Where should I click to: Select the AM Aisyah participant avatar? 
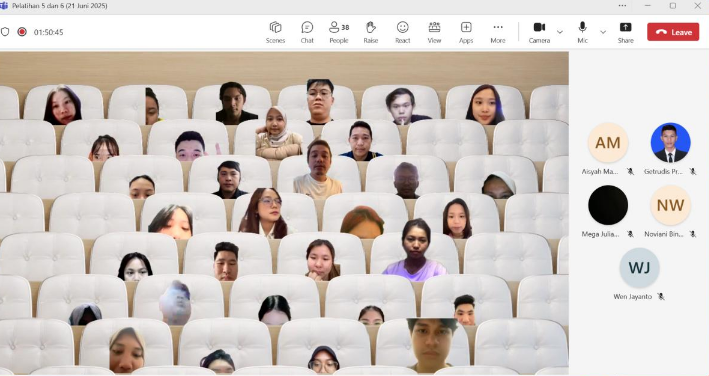[608, 142]
